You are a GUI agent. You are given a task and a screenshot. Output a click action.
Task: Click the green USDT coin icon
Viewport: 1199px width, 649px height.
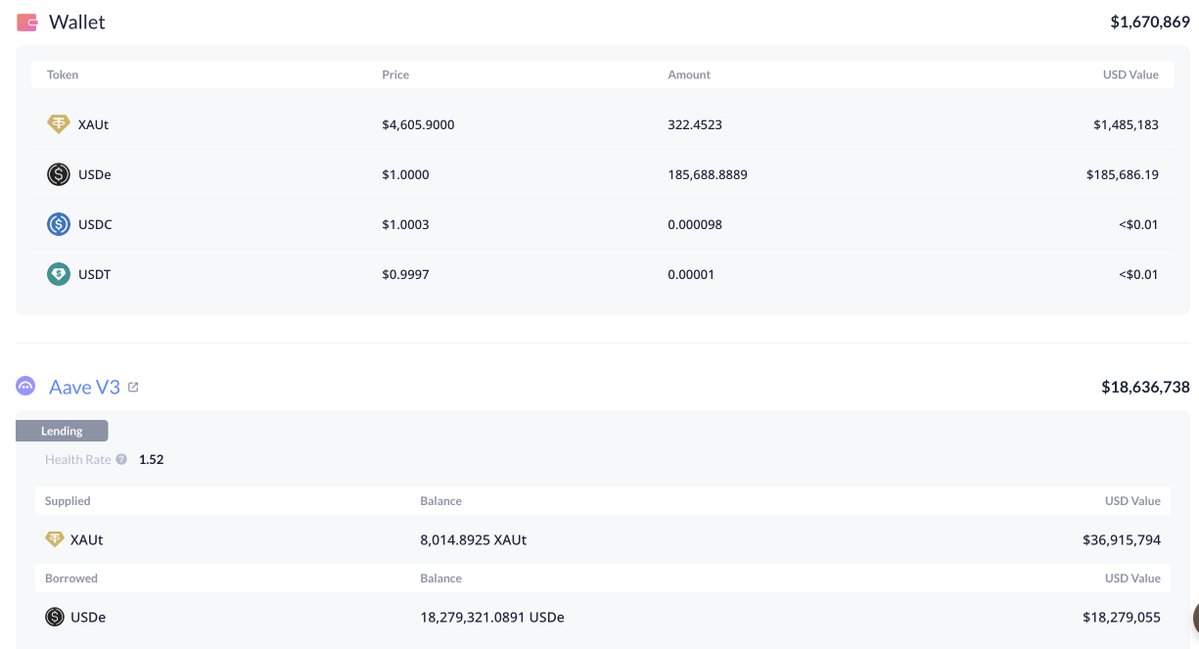click(x=59, y=275)
